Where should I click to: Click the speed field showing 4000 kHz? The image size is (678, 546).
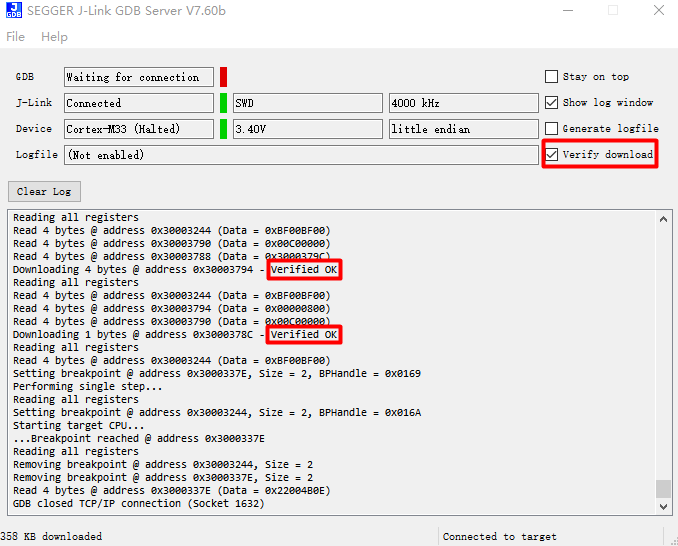pos(464,103)
